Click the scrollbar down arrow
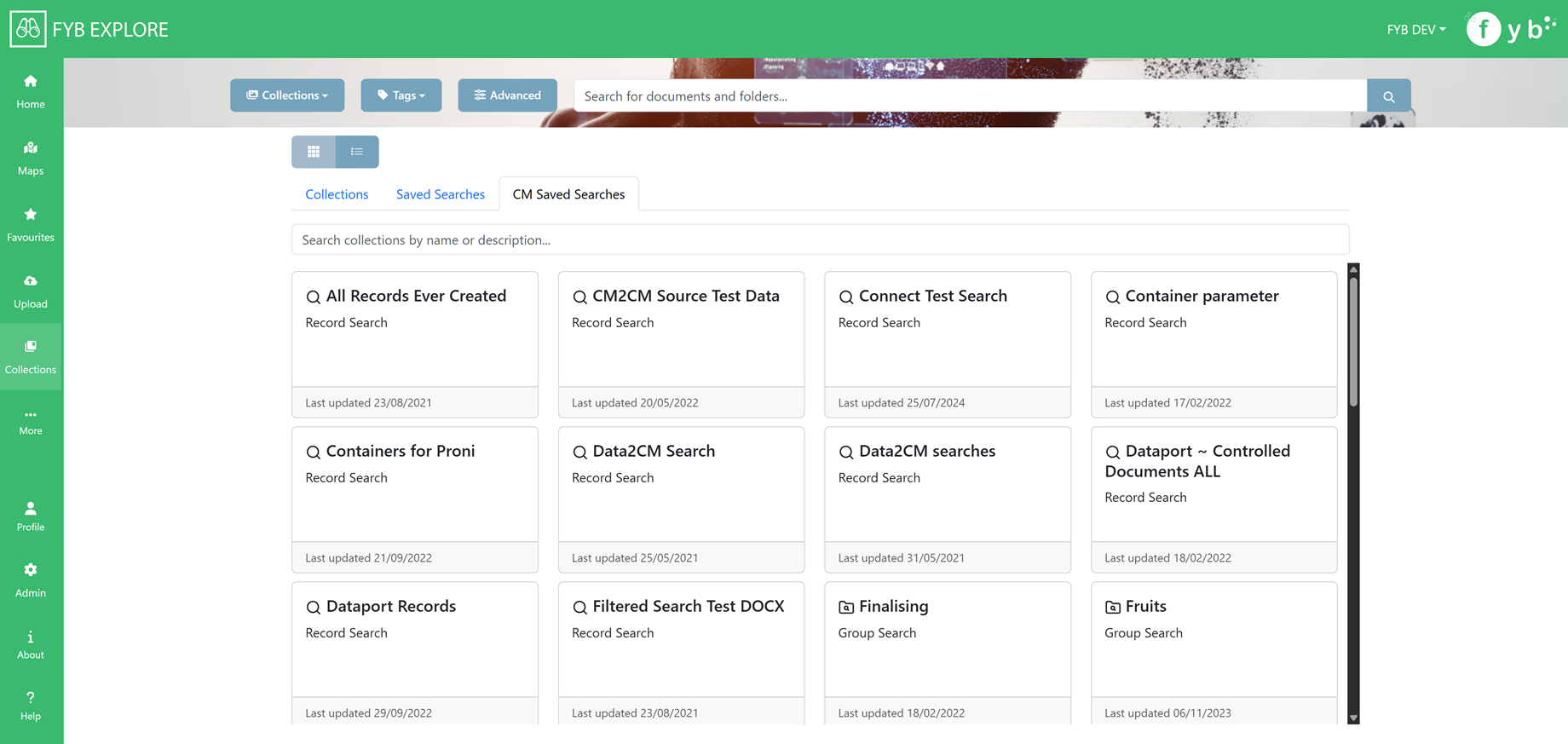 coord(1353,718)
